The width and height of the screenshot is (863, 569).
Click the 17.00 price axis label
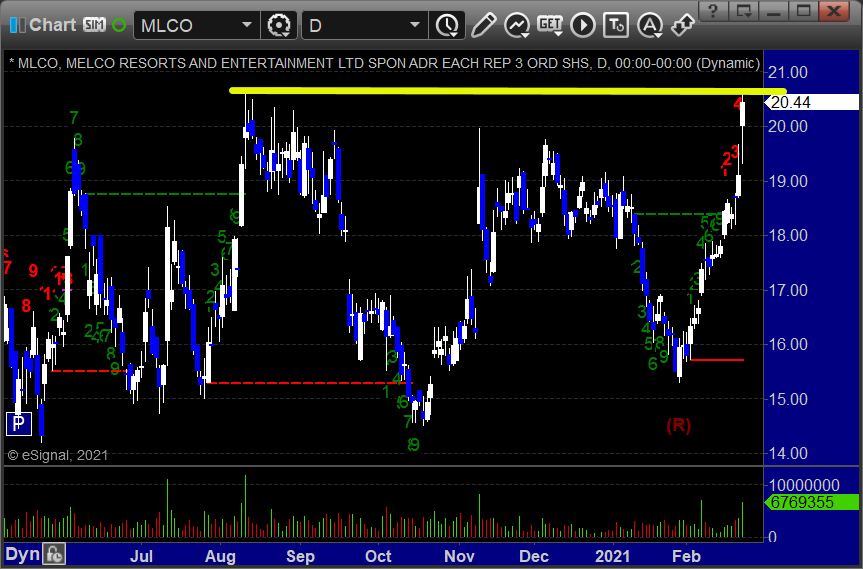click(788, 290)
